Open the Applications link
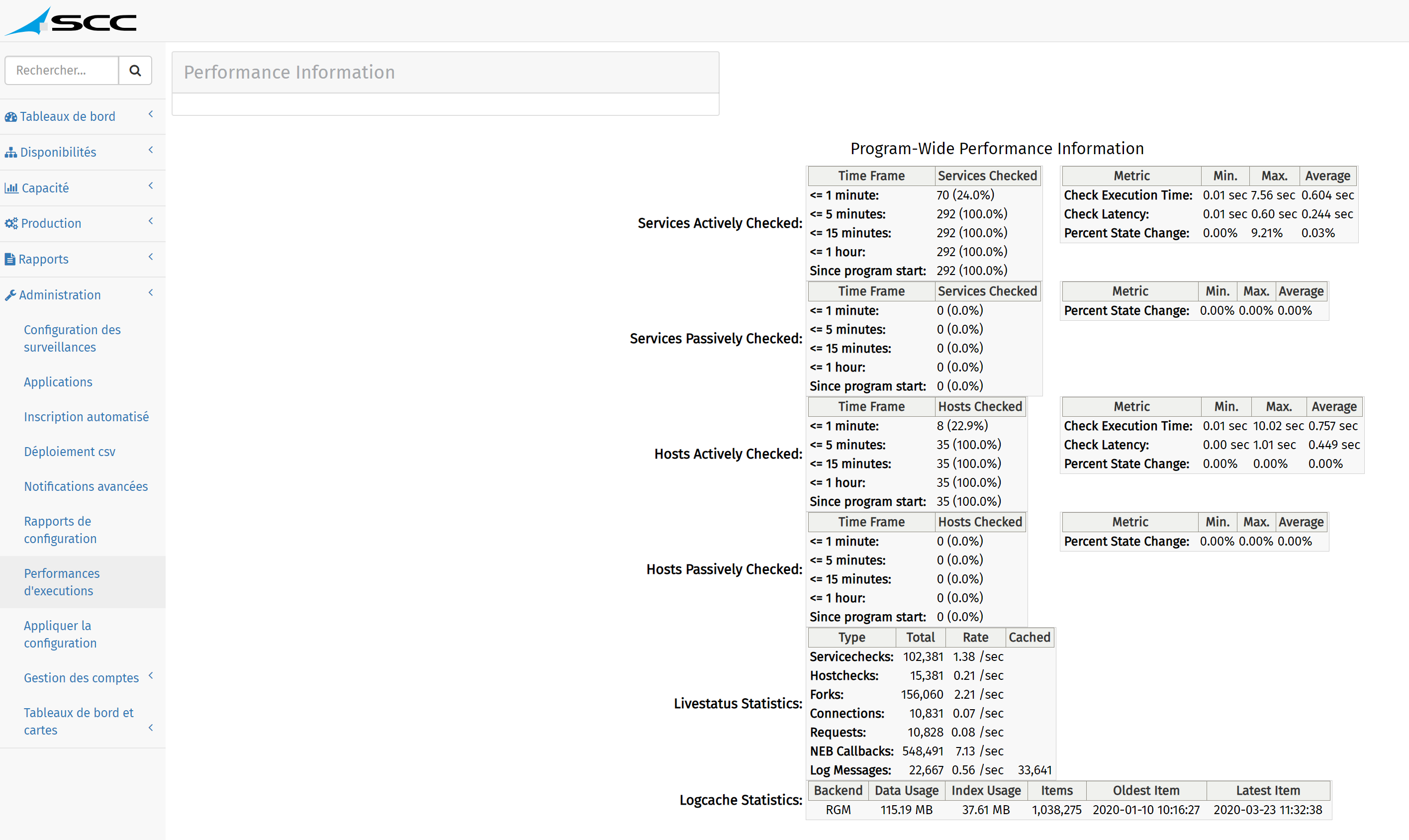This screenshot has height=840, width=1409. (x=58, y=382)
